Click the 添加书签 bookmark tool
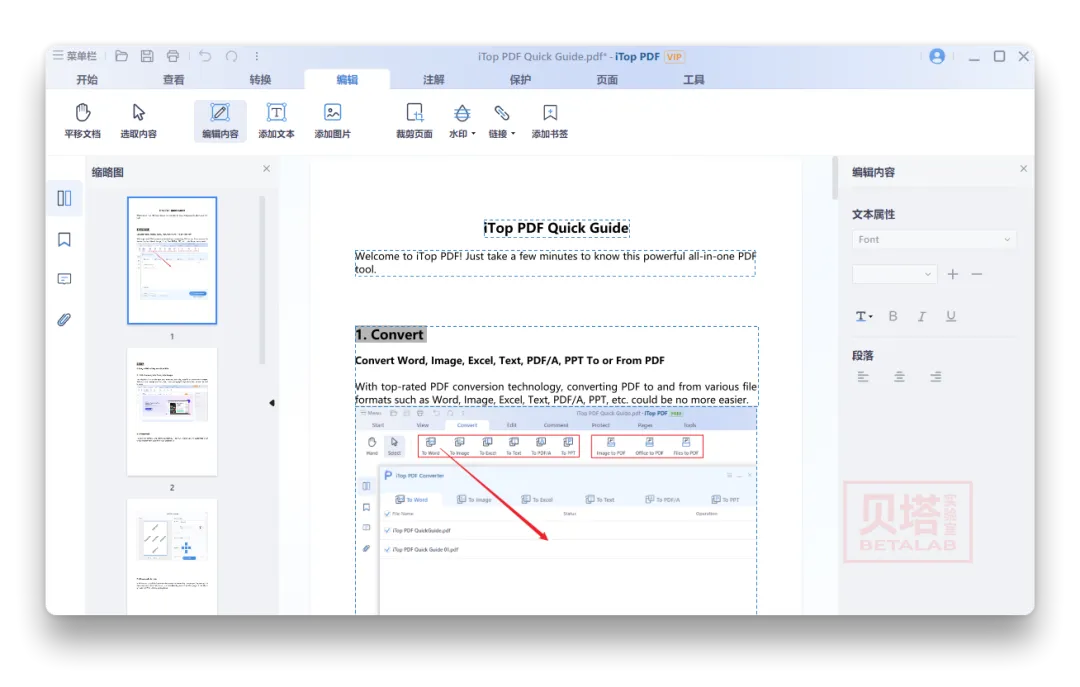 pos(550,121)
